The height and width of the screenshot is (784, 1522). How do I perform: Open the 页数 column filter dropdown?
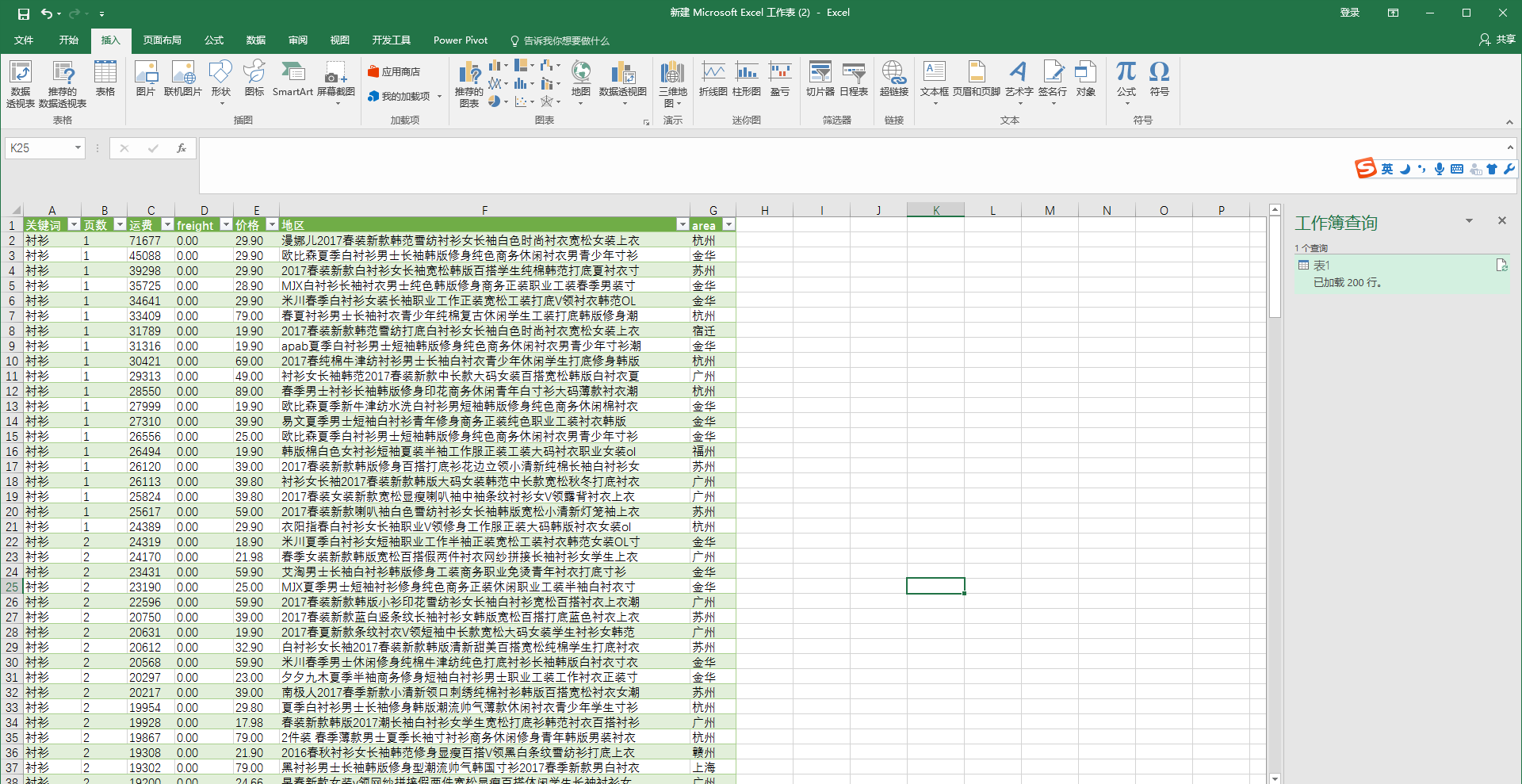pos(120,225)
